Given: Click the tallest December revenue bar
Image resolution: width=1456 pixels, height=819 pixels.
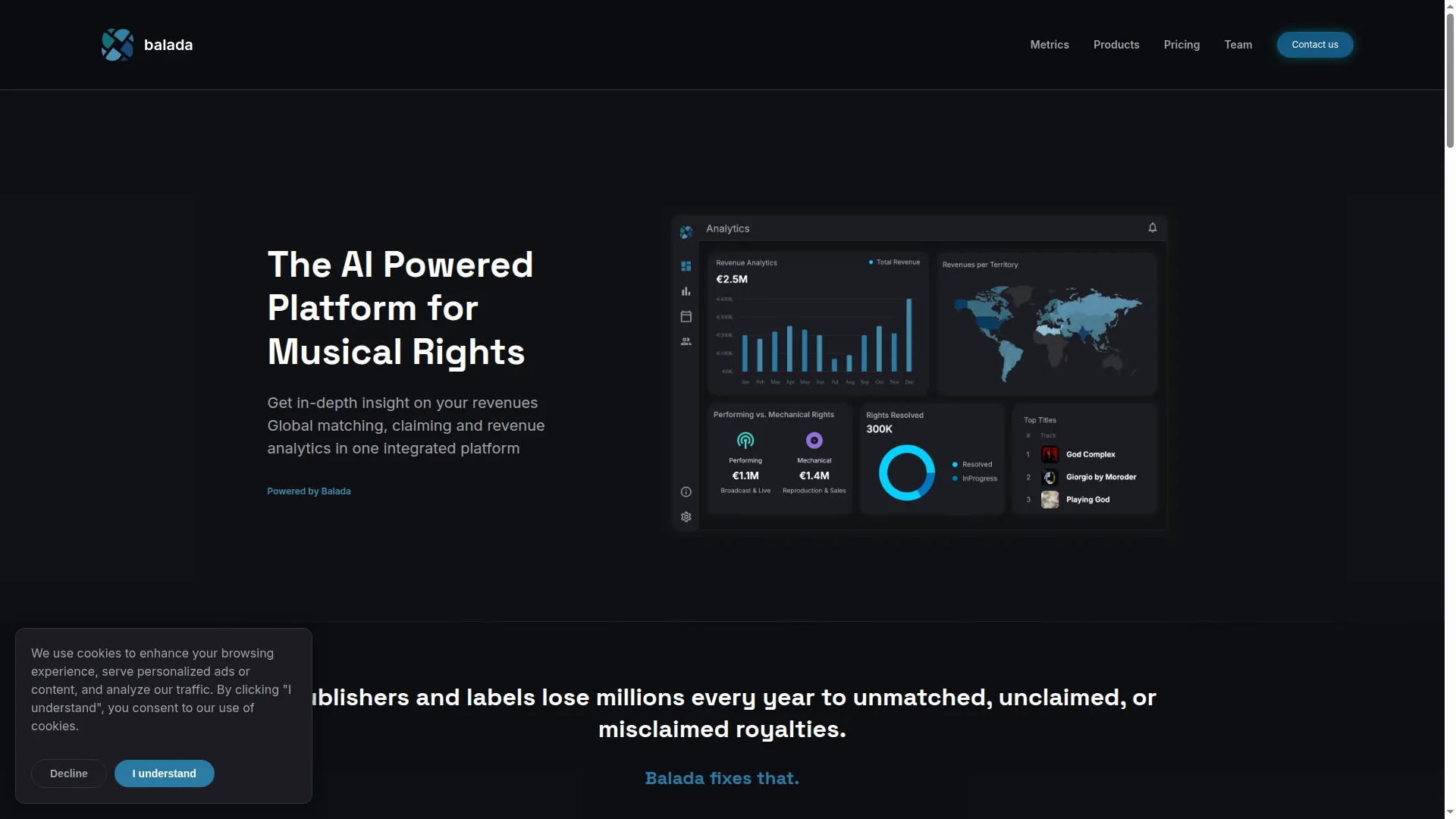Looking at the screenshot, I should pos(909,335).
